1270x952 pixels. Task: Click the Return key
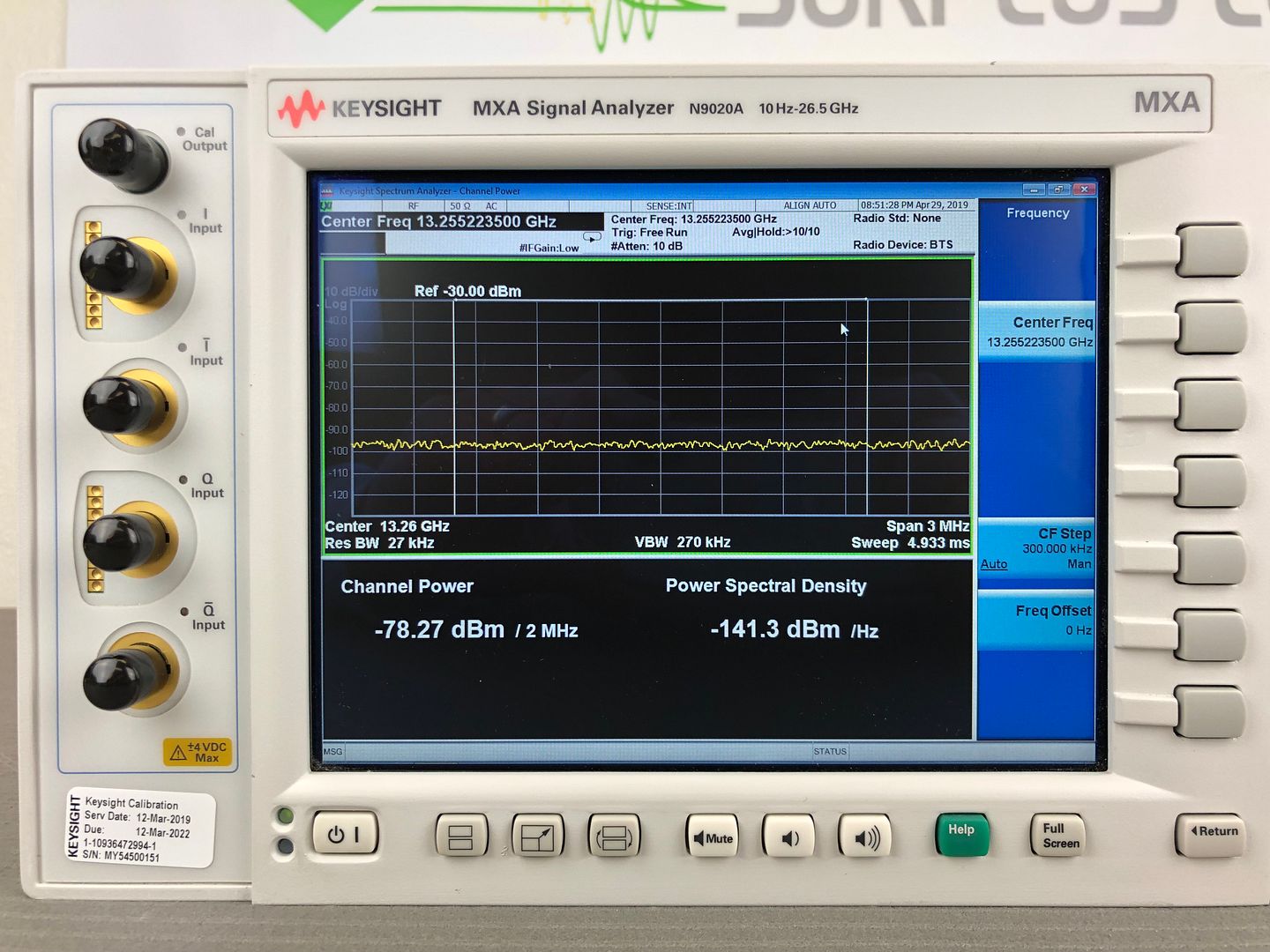1210,833
